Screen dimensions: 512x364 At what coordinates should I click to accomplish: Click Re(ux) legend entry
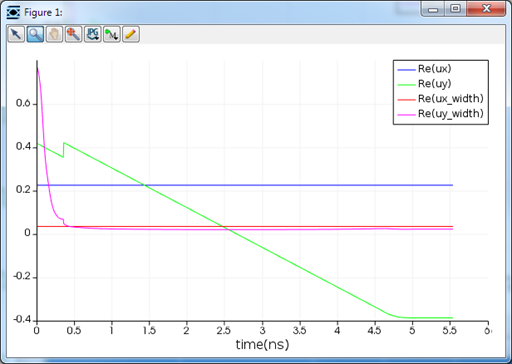coord(434,69)
